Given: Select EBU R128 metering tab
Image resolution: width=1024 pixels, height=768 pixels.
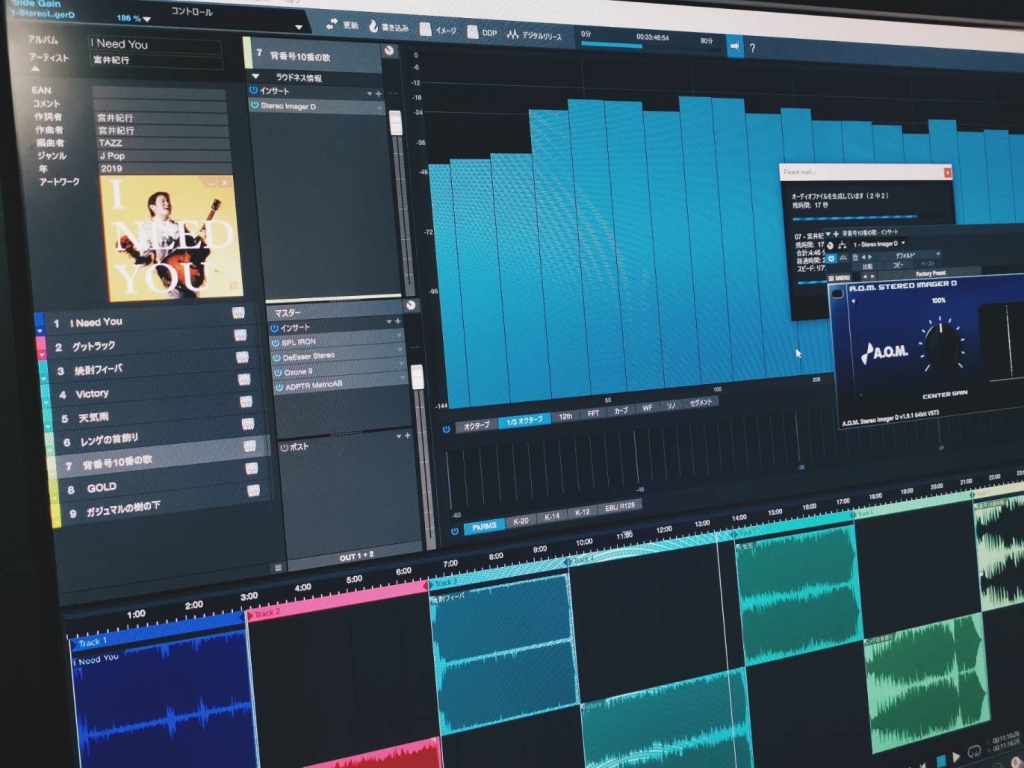Looking at the screenshot, I should [619, 507].
